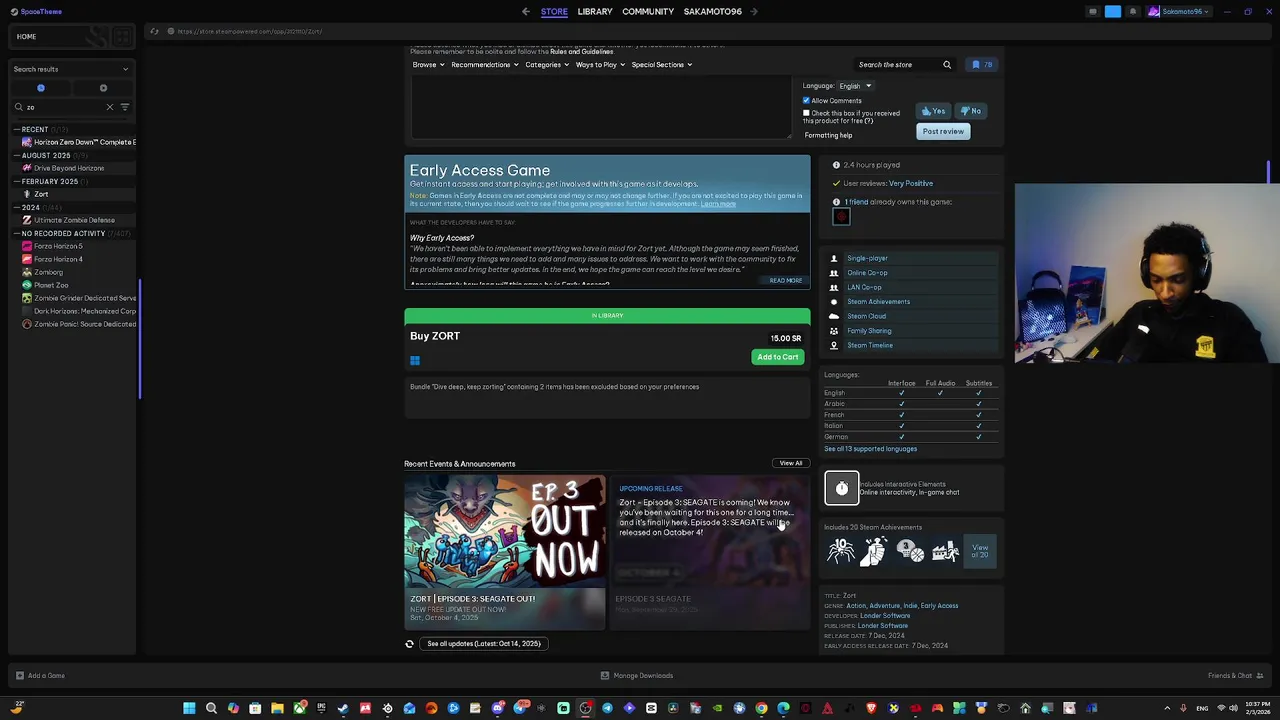Change review Language dropdown

pos(855,86)
